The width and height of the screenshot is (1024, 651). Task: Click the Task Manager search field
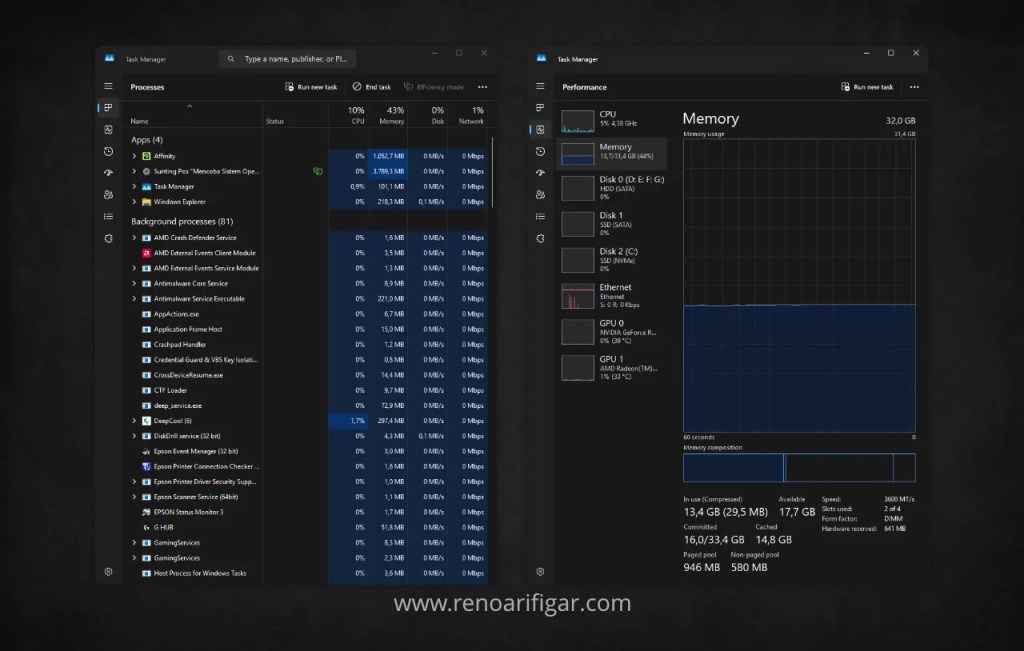click(288, 59)
